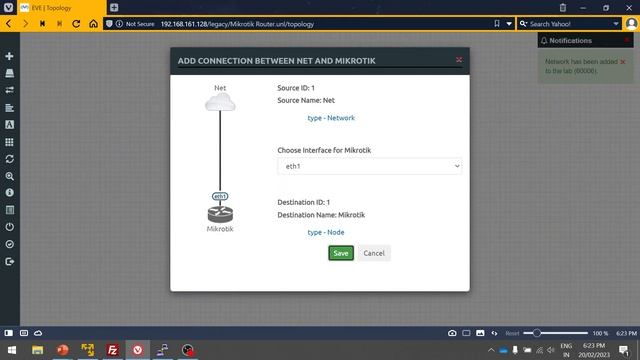Click the capture page camera icon
This screenshot has height=360, width=640.
[x=452, y=333]
